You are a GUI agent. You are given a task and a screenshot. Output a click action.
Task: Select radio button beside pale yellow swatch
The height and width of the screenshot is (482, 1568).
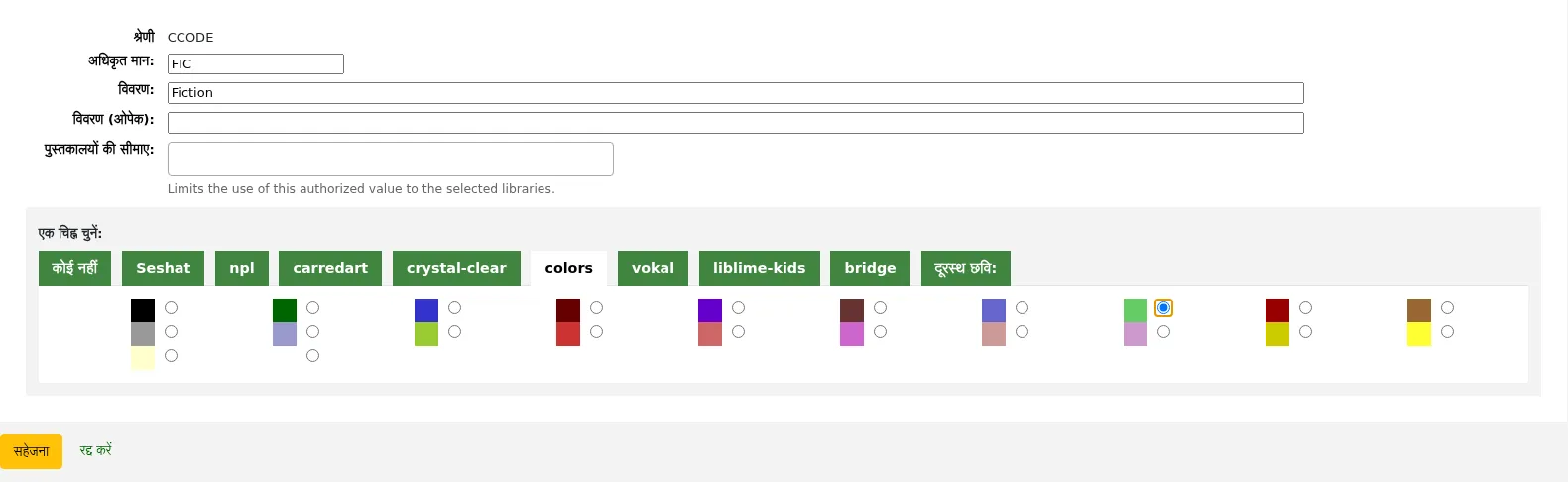172,356
